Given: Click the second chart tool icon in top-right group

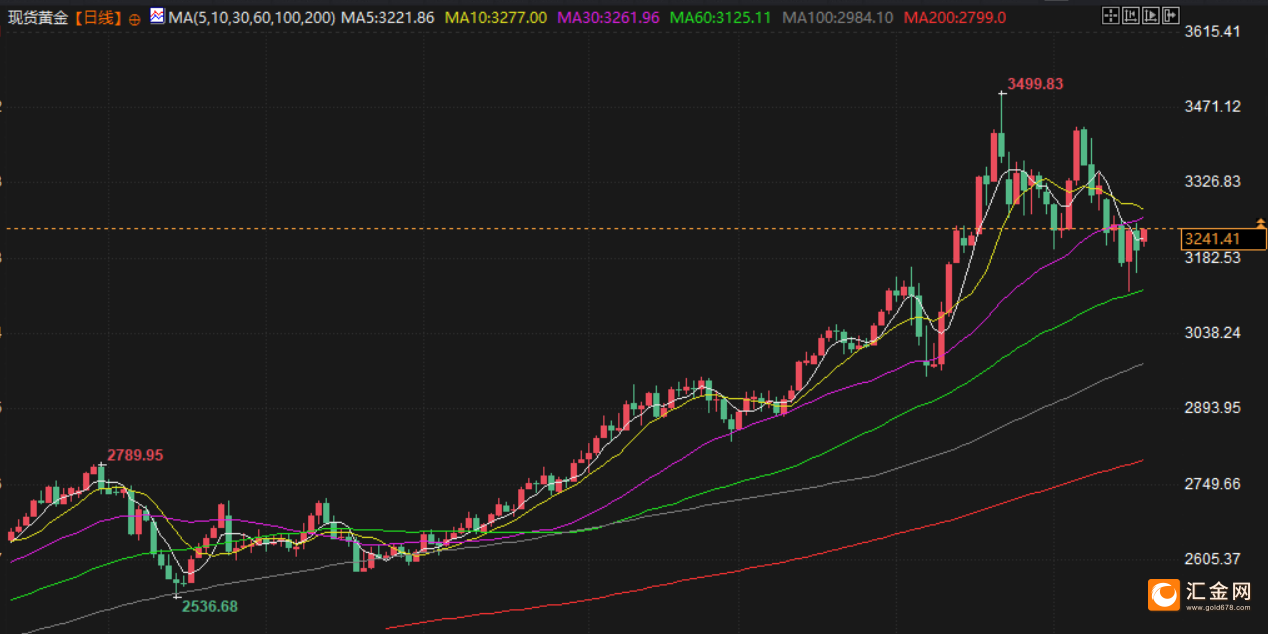Looking at the screenshot, I should click(x=1130, y=15).
